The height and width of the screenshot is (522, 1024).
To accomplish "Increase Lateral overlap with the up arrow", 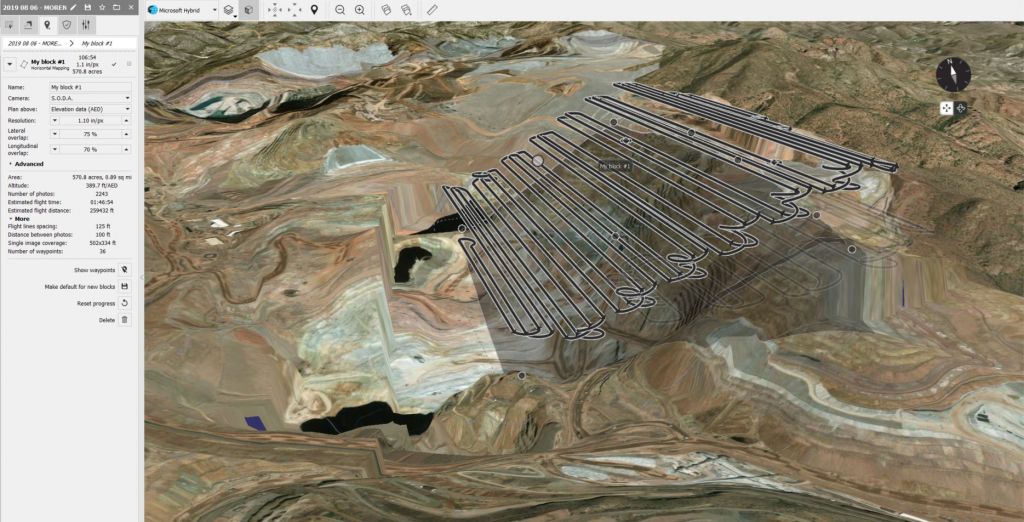I will 127,134.
